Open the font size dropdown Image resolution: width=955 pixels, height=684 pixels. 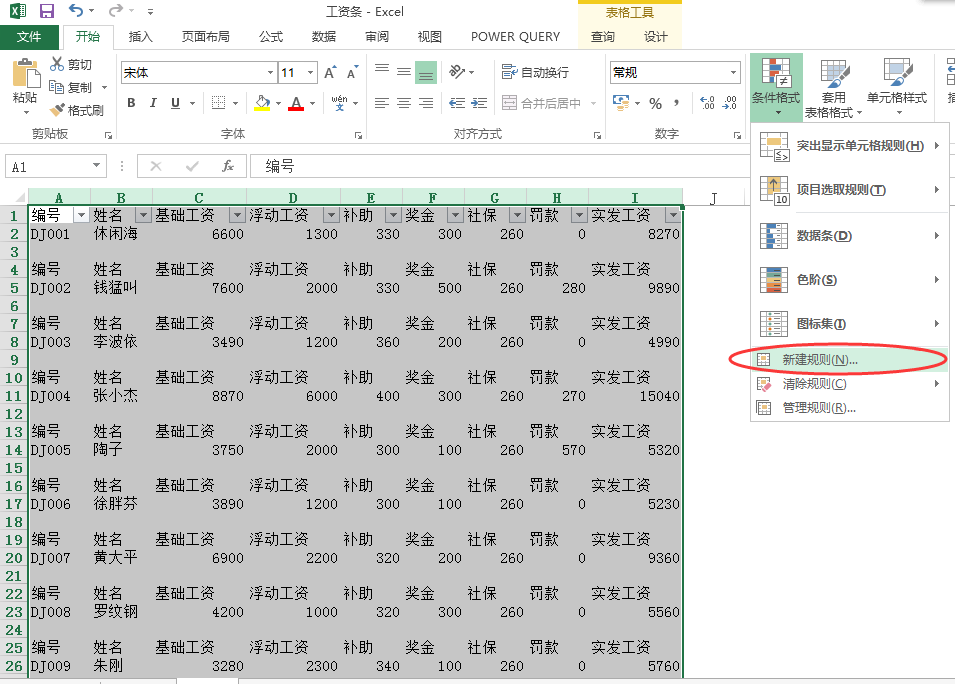click(311, 72)
